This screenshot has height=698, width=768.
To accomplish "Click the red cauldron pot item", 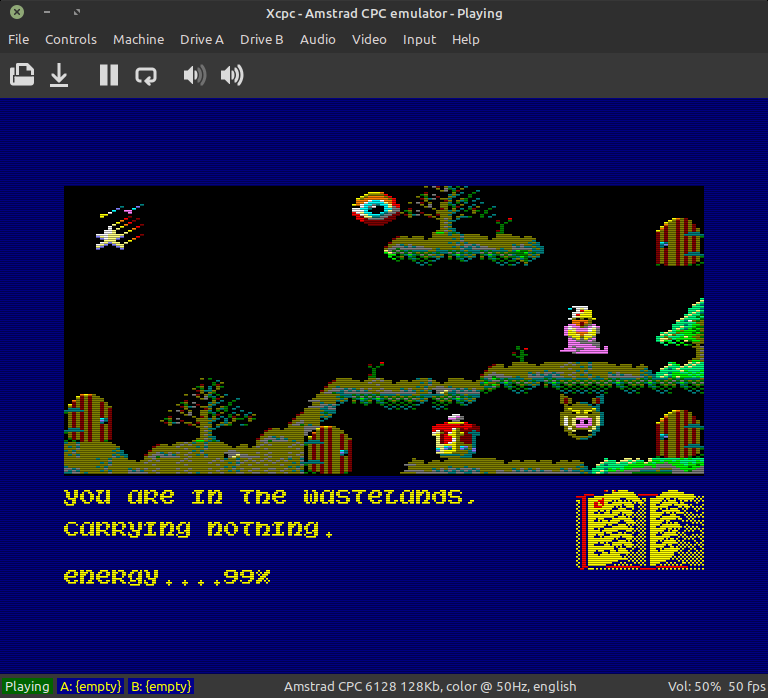I will point(455,435).
